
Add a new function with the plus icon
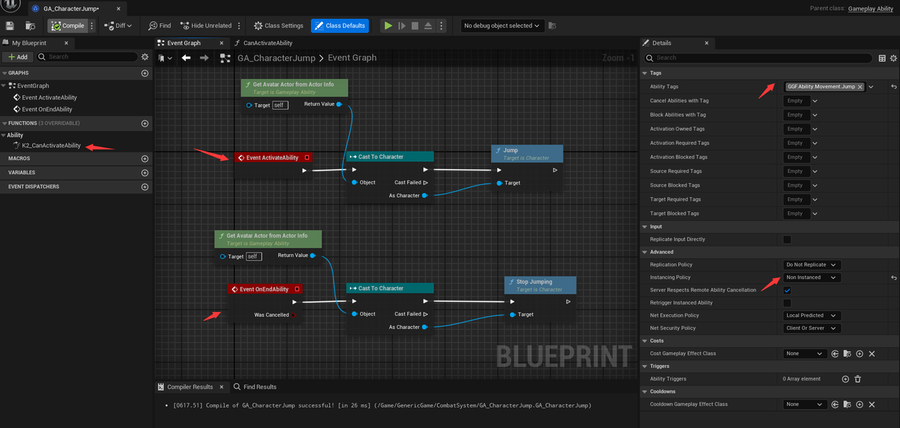[x=145, y=123]
